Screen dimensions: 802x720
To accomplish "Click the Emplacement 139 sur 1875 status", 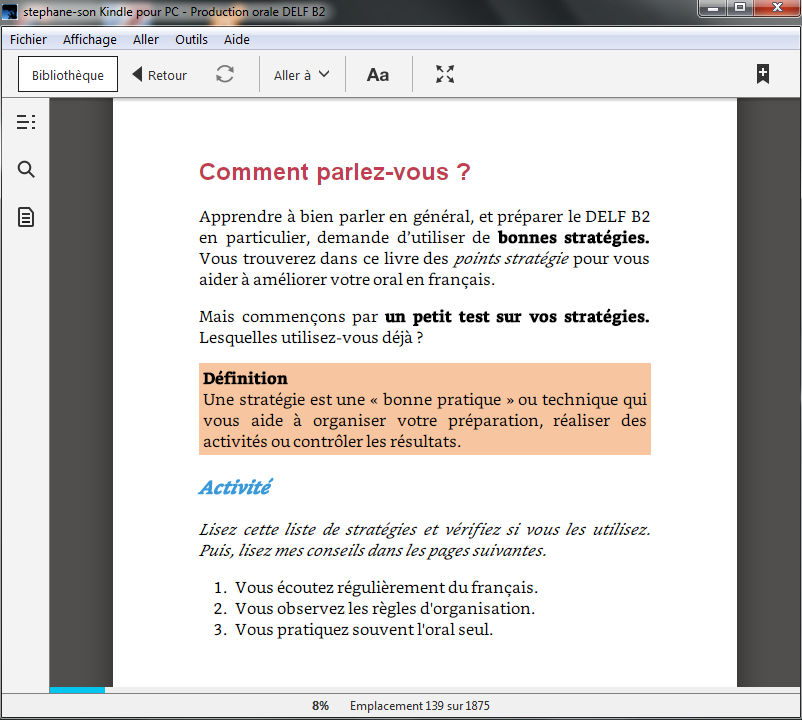I will 419,706.
